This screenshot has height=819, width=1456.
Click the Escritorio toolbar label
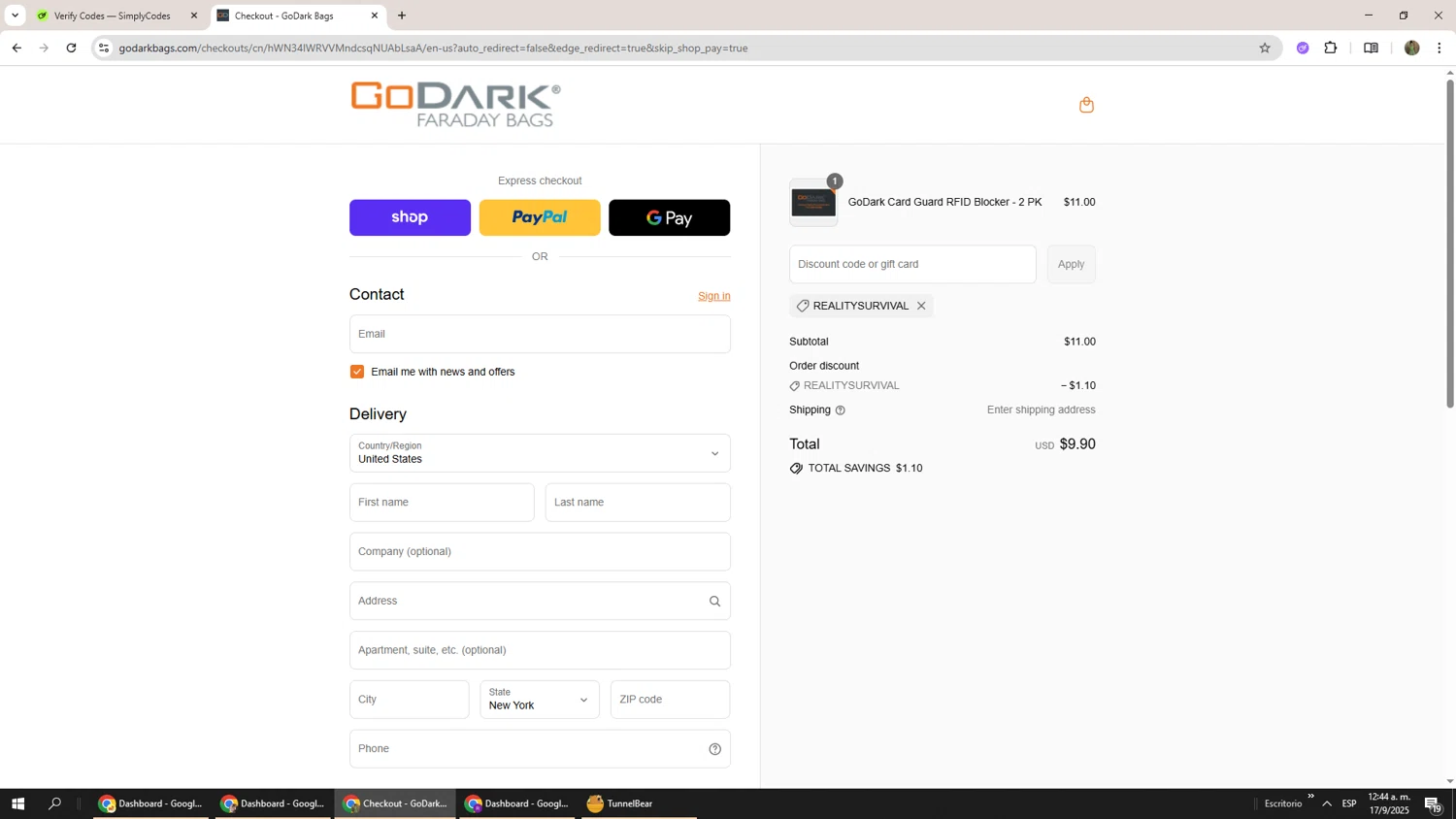point(1283,803)
